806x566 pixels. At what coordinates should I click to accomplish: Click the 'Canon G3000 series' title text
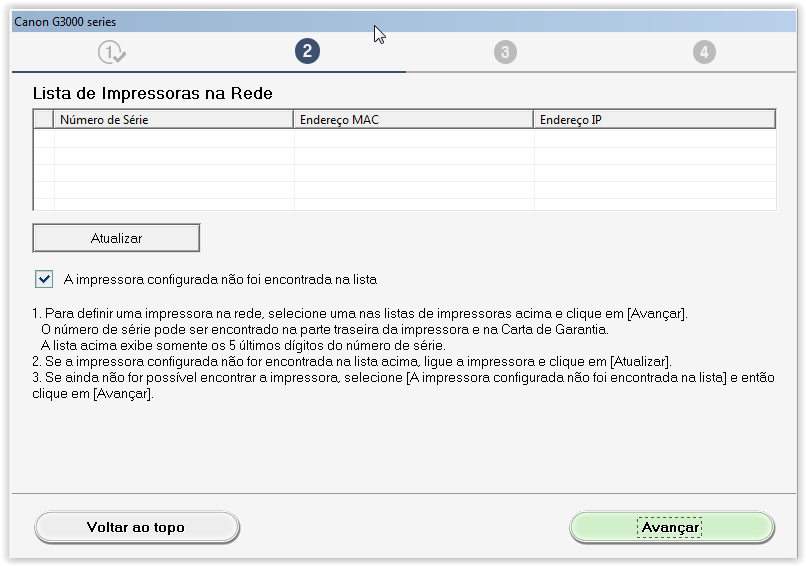pyautogui.click(x=65, y=22)
